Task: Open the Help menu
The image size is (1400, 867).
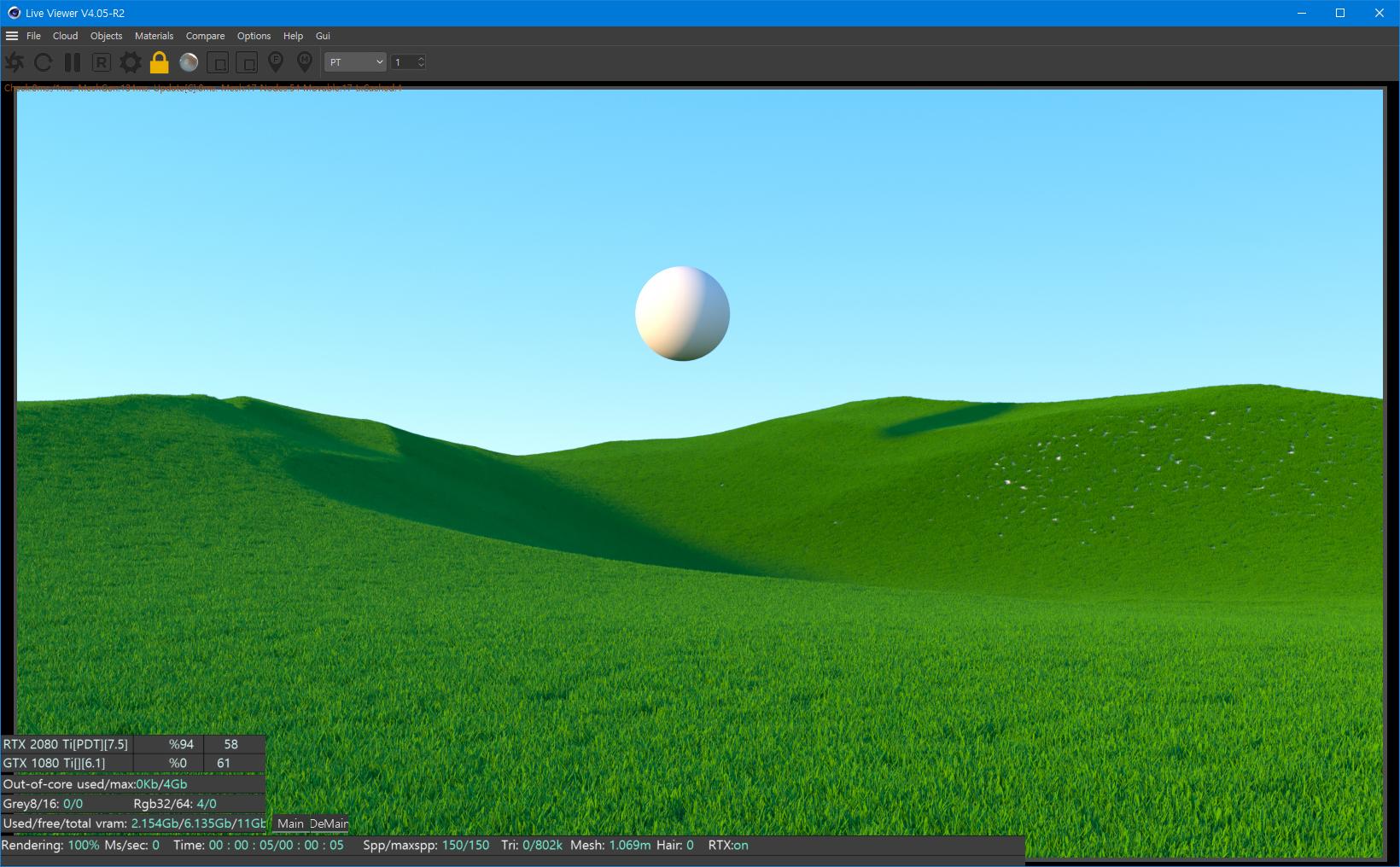Action: pyautogui.click(x=293, y=36)
